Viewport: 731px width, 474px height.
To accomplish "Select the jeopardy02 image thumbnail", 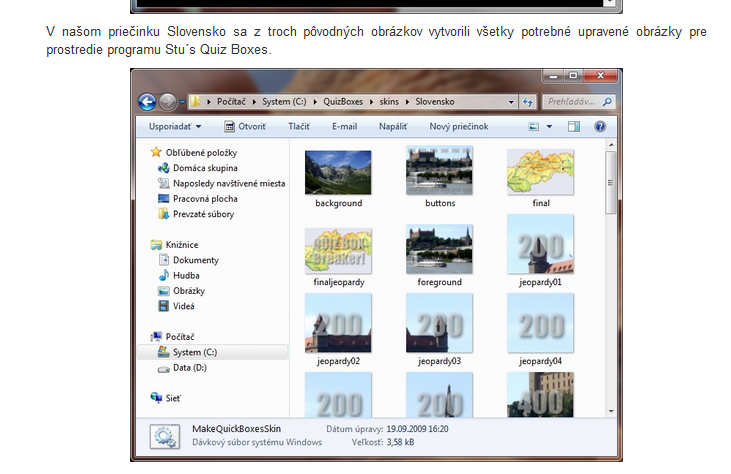I will 338,323.
